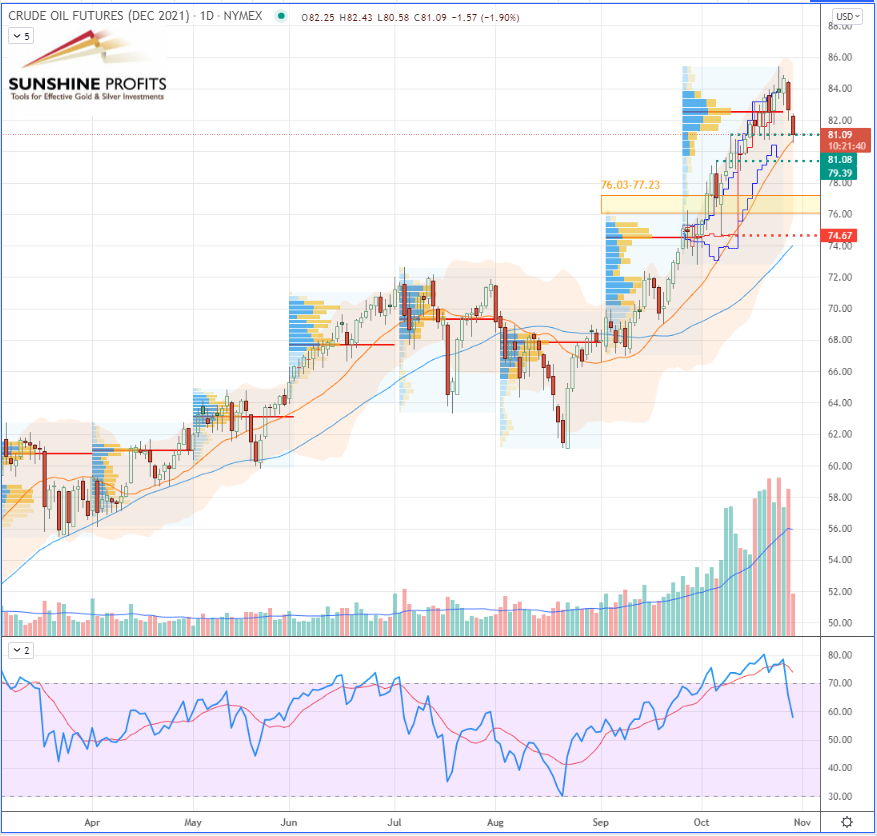
Task: Click the 70.00 price scale label
Action: [x=840, y=309]
